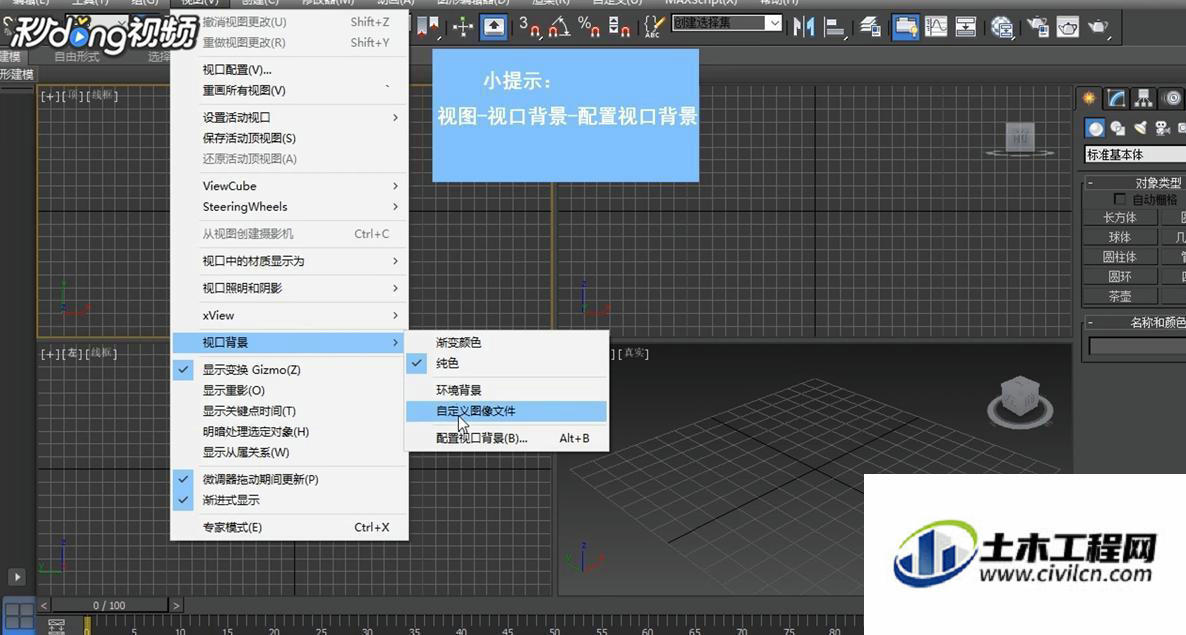
Task: Switch to the Motion command panel tab
Action: pyautogui.click(x=1172, y=98)
